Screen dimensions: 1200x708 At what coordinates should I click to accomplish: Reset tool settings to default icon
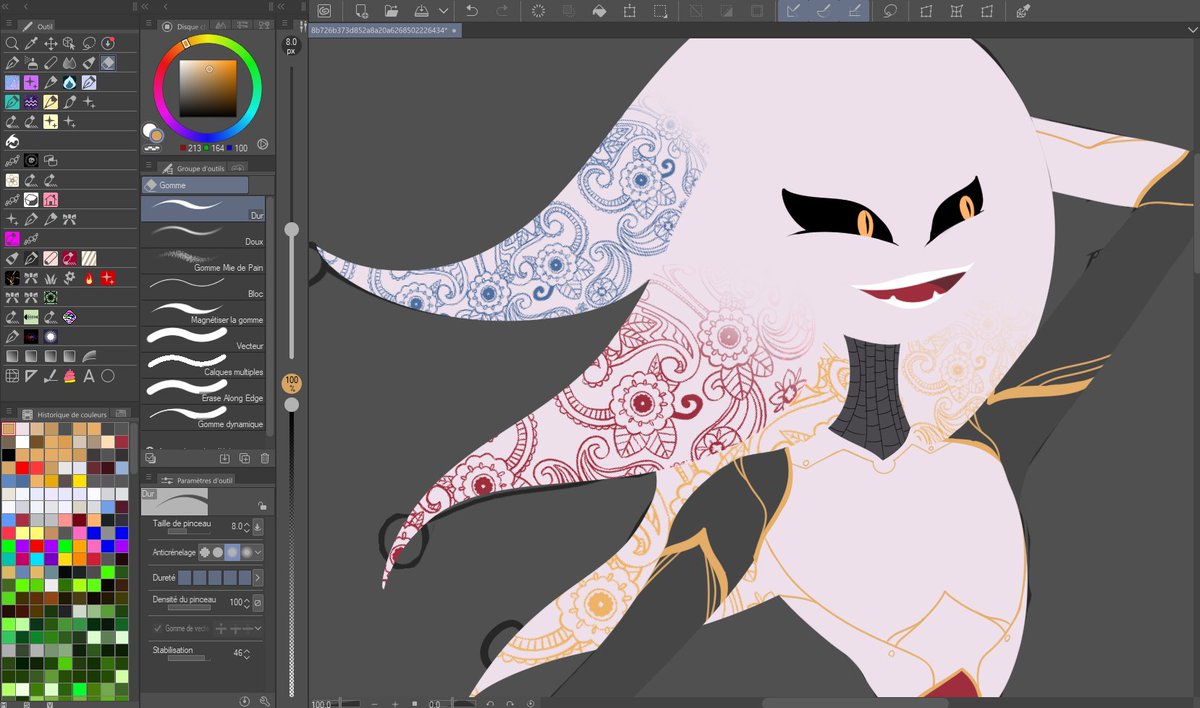245,701
